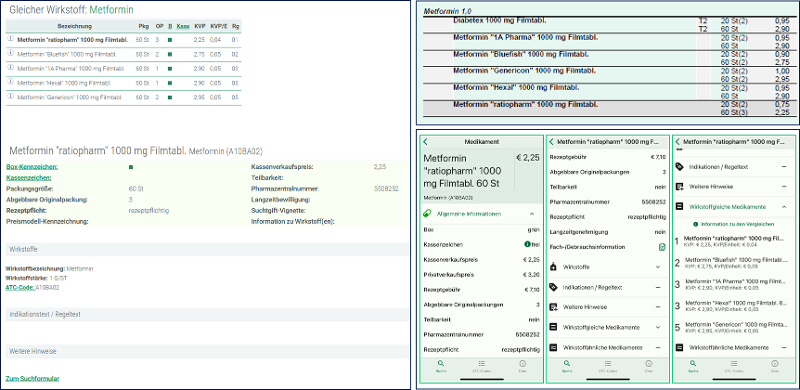Click "Diabetex 1000 mg Filmtabl." in the printed list
800x390 pixels.
point(500,20)
